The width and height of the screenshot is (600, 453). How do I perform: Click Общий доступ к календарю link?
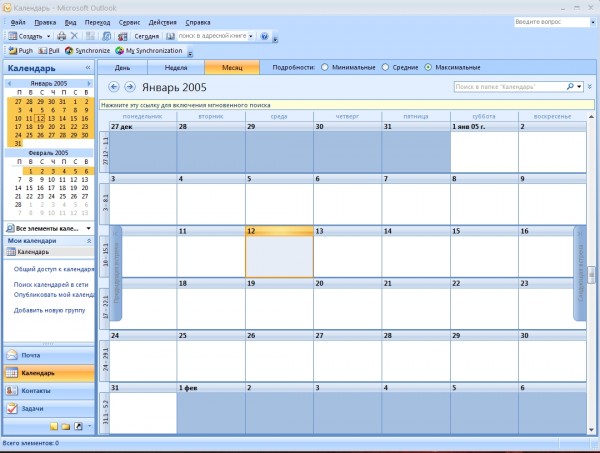pos(54,269)
